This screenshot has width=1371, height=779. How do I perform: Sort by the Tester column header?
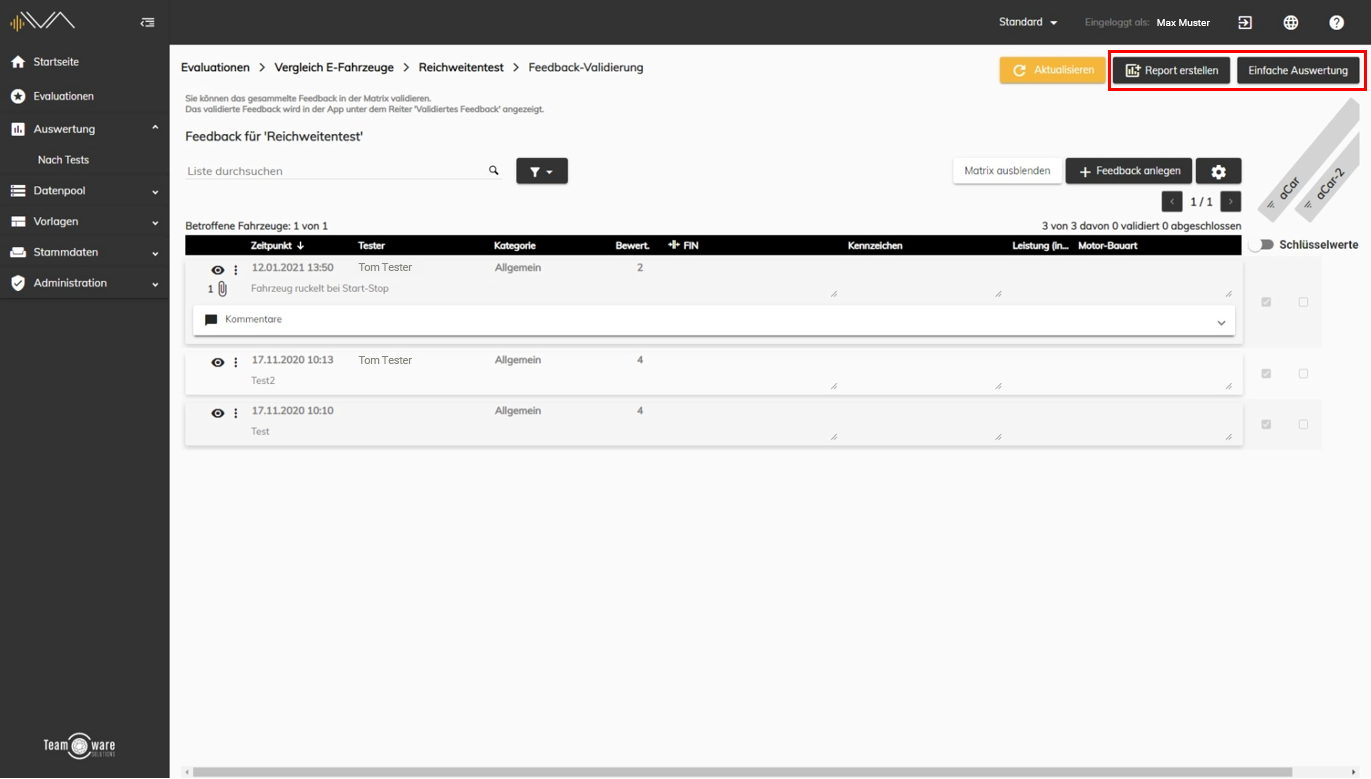click(371, 245)
